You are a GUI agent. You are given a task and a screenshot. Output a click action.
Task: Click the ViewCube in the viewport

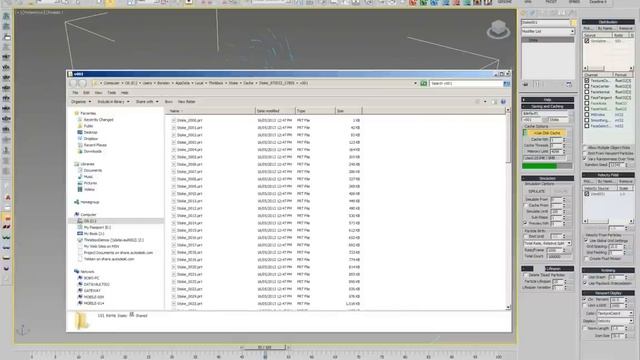pyautogui.click(x=498, y=29)
